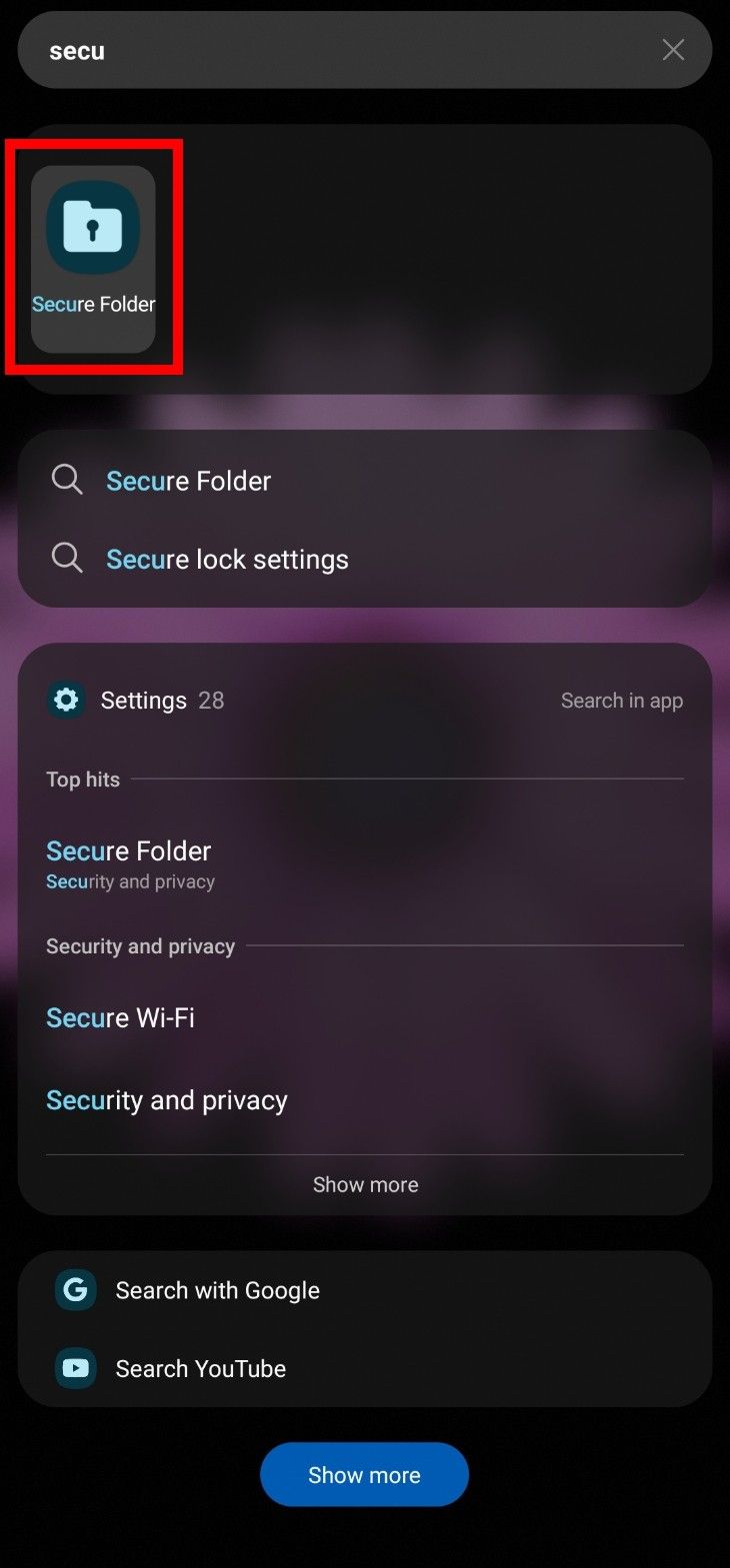
Task: Select the Google icon to search with Google
Action: (x=75, y=1289)
